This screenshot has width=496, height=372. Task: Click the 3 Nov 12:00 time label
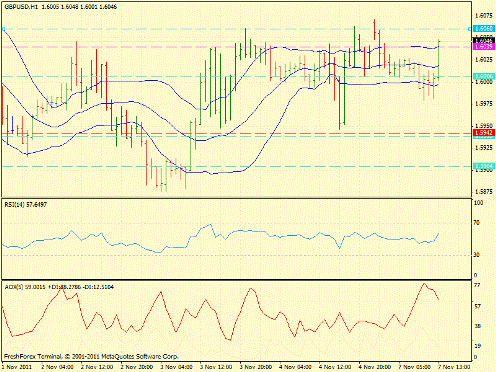tap(216, 367)
